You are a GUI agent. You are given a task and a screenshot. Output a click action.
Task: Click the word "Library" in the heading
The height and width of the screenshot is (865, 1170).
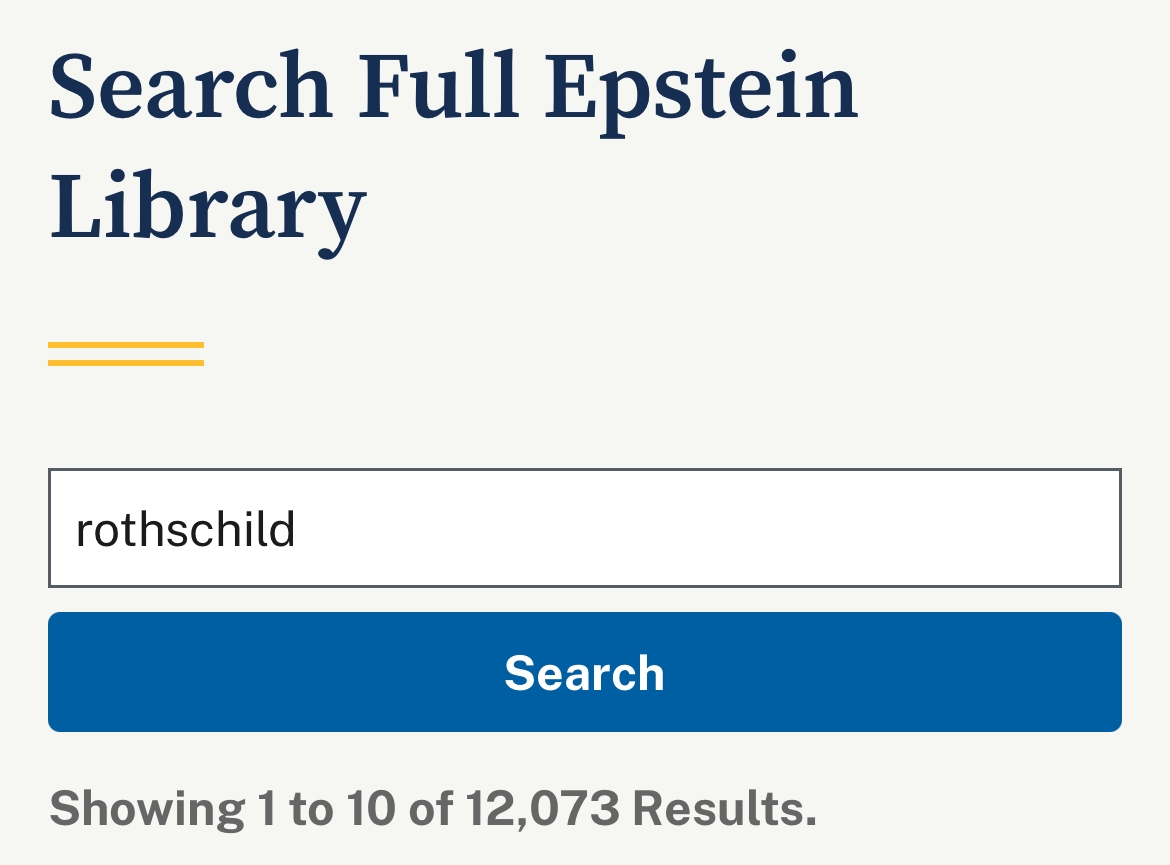click(207, 207)
